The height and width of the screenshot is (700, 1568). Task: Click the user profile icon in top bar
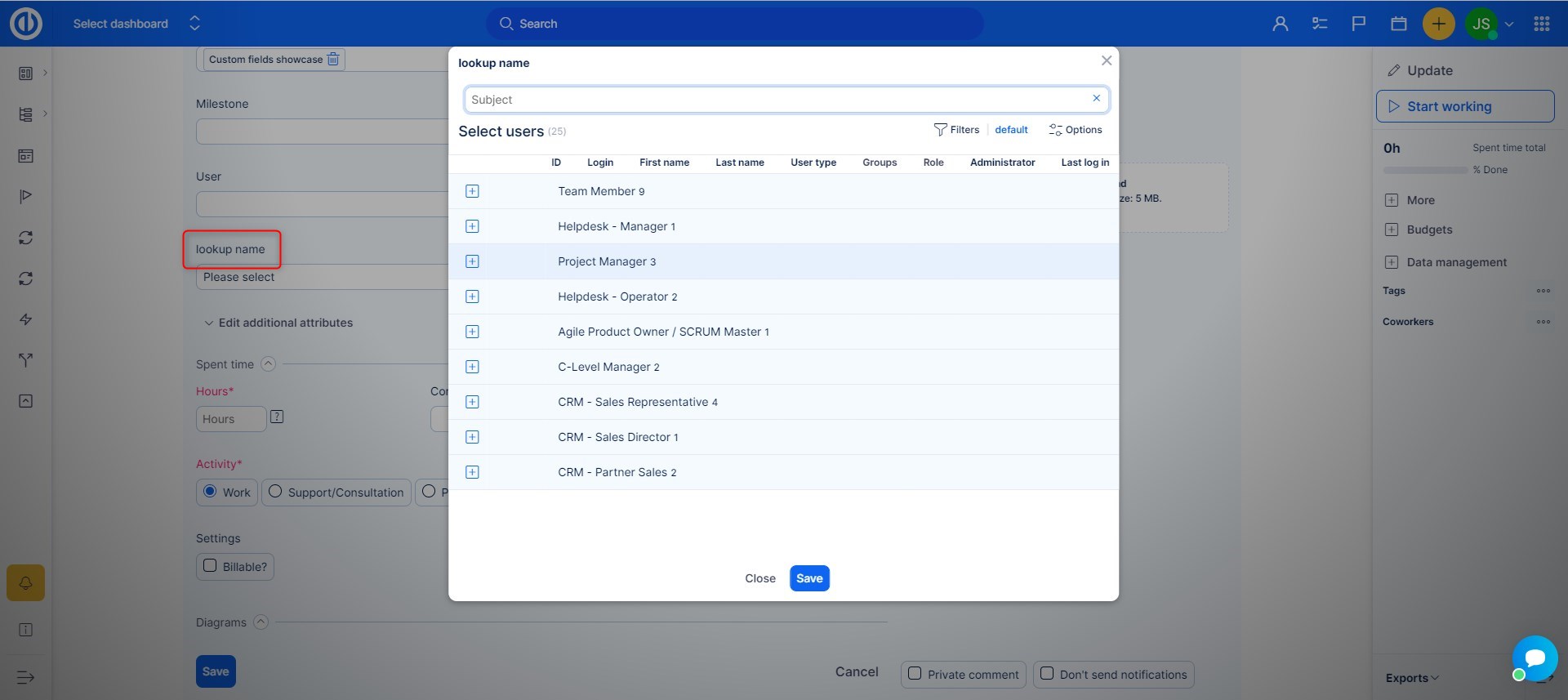click(1280, 24)
